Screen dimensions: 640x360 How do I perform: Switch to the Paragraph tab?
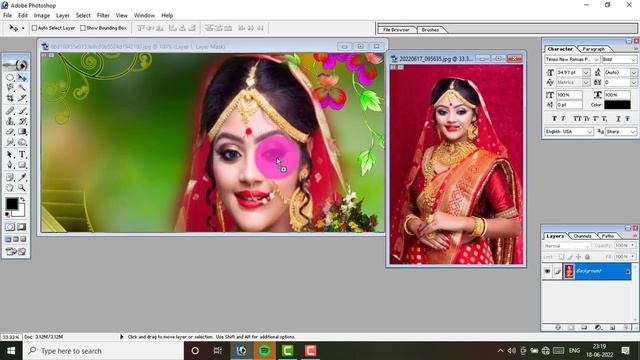[x=593, y=49]
